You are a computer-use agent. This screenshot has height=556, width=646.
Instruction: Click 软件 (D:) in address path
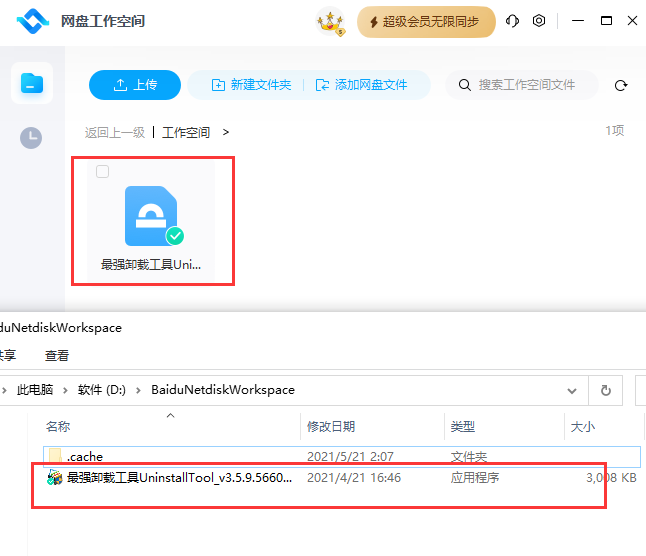point(102,390)
